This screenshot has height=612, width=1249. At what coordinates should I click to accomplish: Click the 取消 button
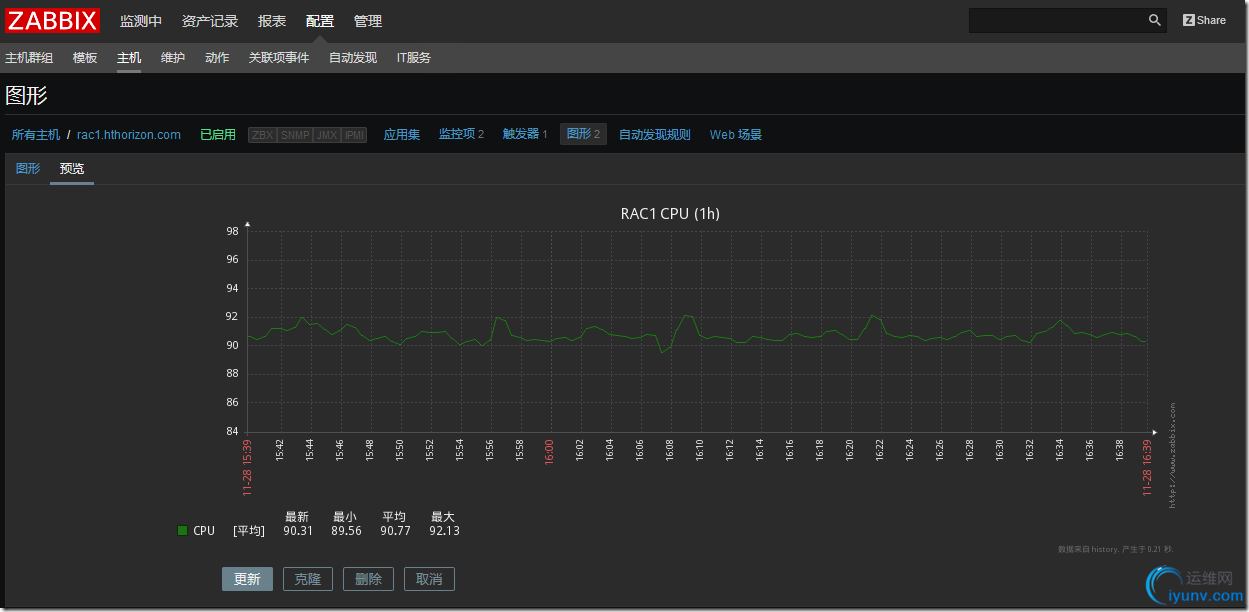tap(429, 579)
